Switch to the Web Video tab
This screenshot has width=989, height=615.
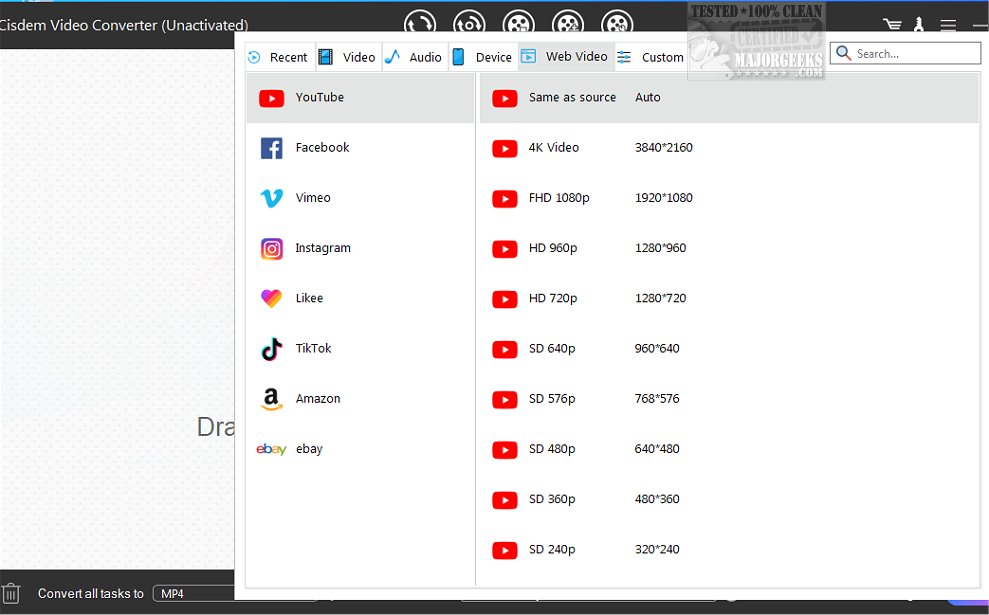(566, 57)
